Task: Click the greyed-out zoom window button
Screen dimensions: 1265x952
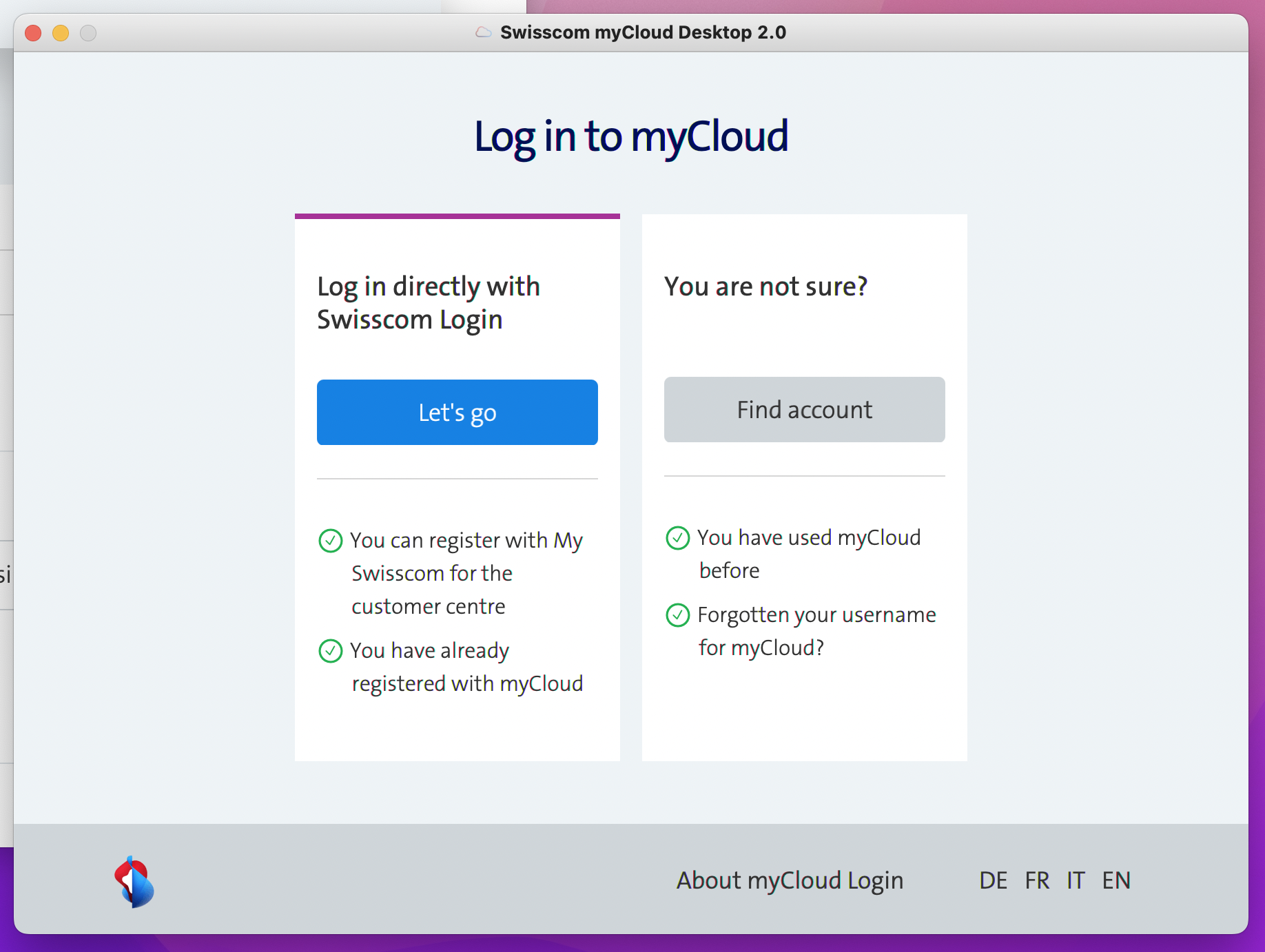Action: [88, 33]
